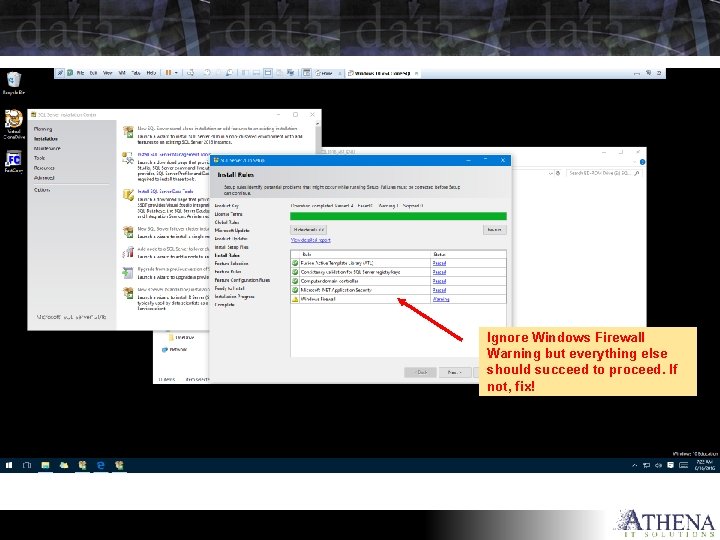Open the File menu in VMware toolbar
Image resolution: width=720 pixels, height=540 pixels.
80,73
